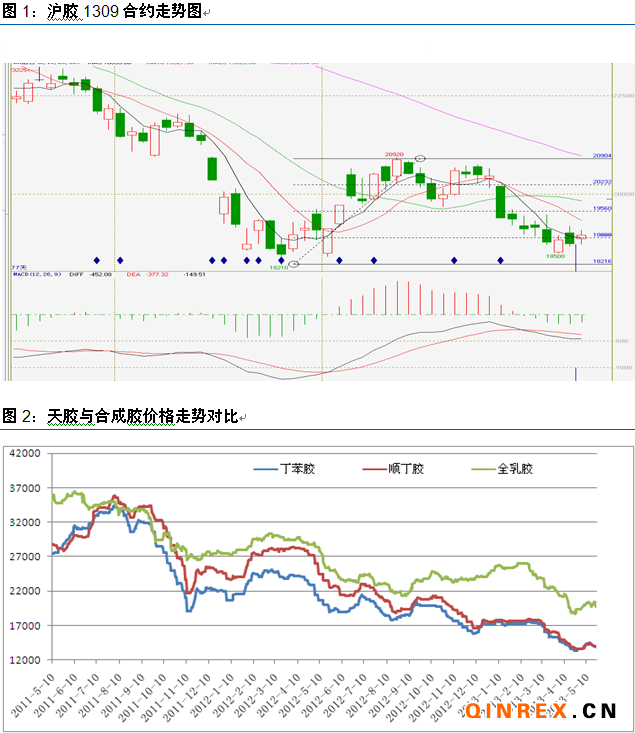Screen dimensions: 635x733
Task: Click the rightmost blue diamond marker
Action: (500, 260)
